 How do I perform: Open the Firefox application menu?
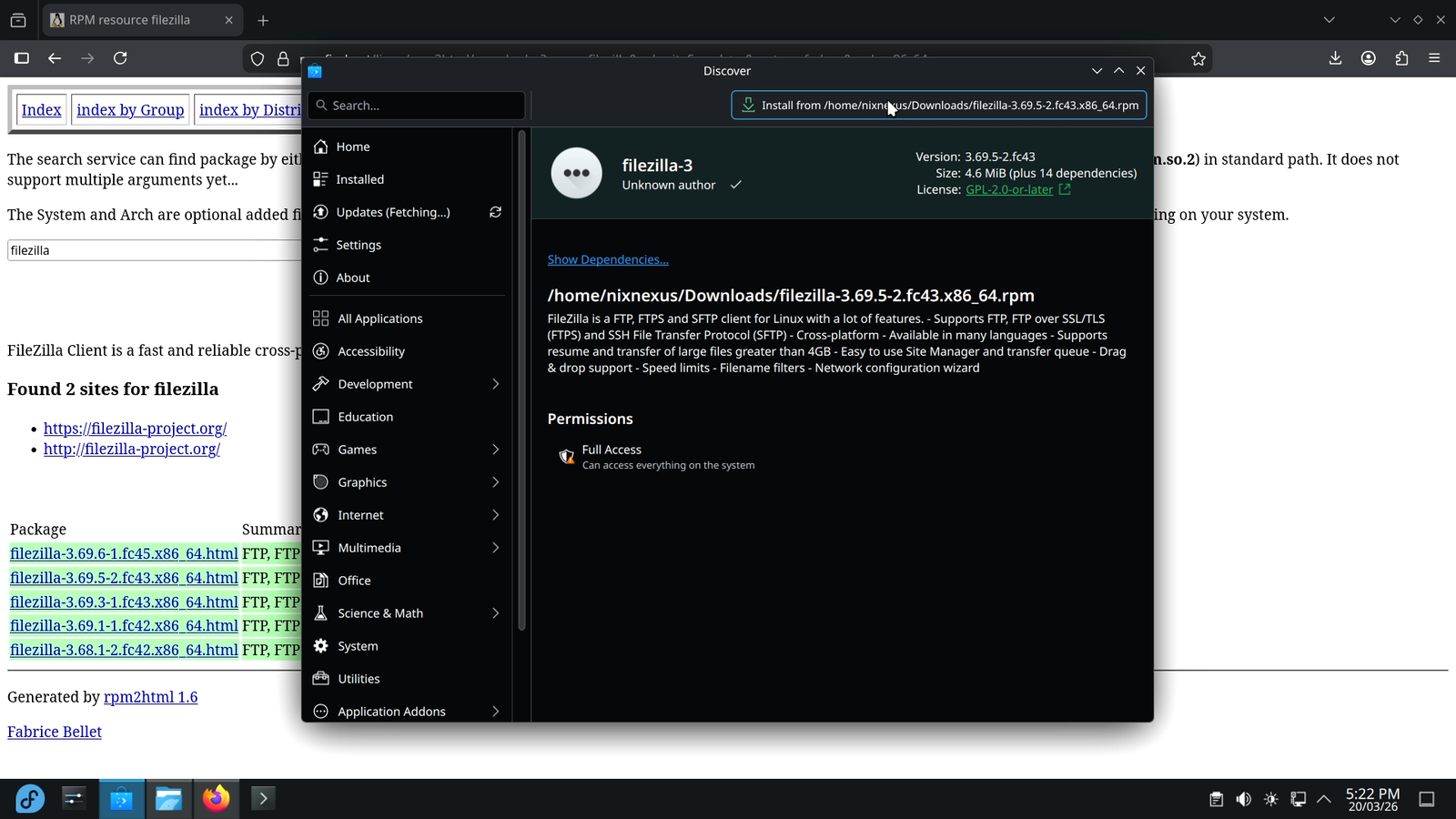pyautogui.click(x=1434, y=58)
